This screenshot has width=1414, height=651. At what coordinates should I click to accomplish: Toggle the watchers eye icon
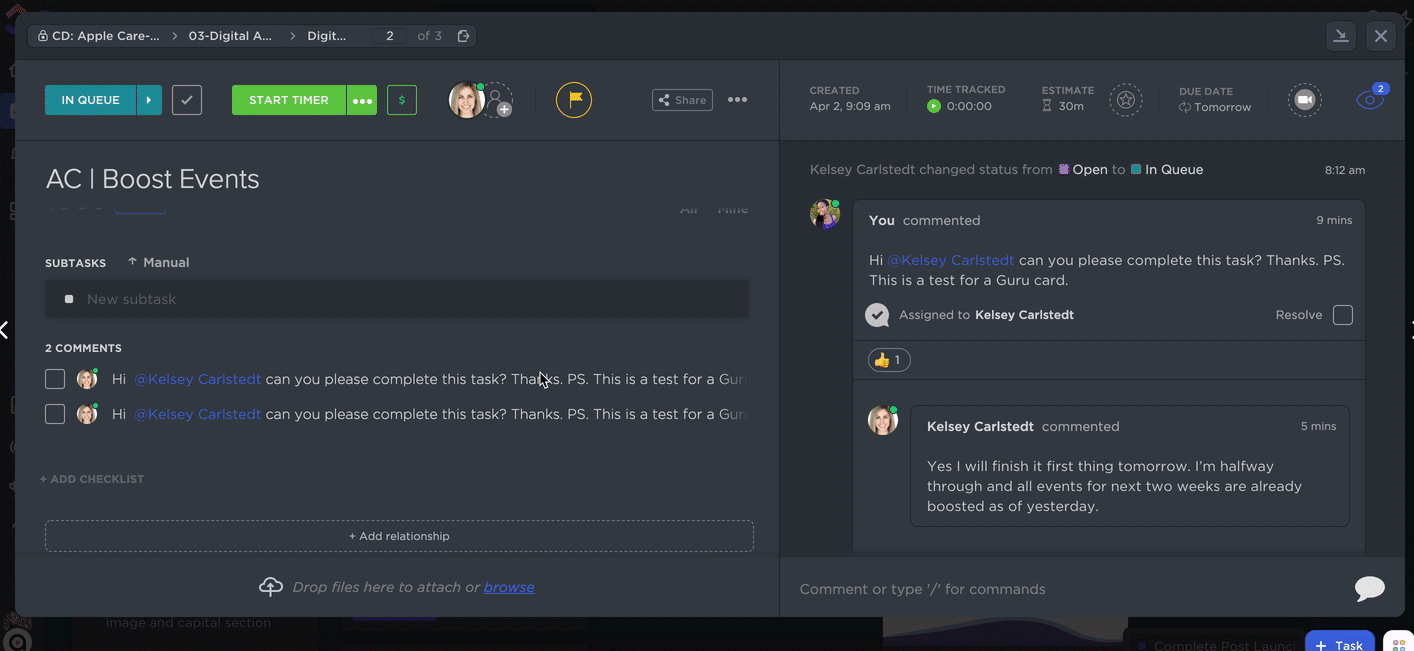pos(1368,100)
